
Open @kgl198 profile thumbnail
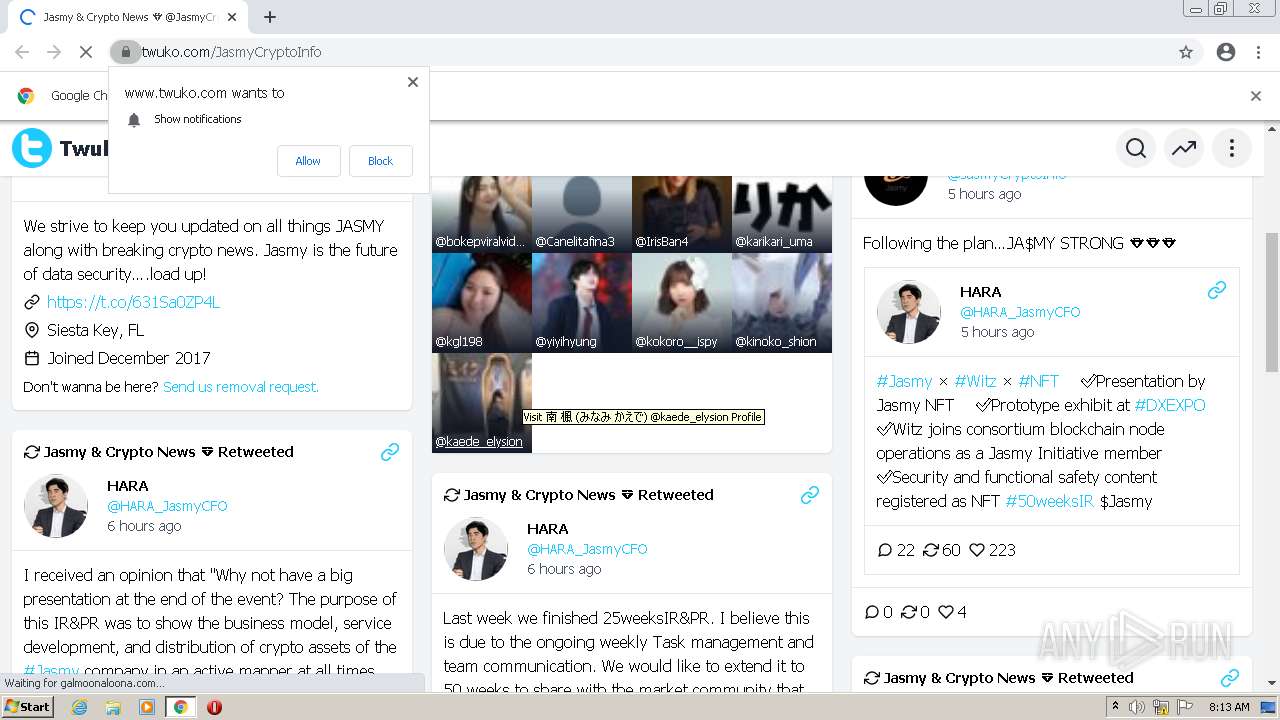click(x=482, y=302)
